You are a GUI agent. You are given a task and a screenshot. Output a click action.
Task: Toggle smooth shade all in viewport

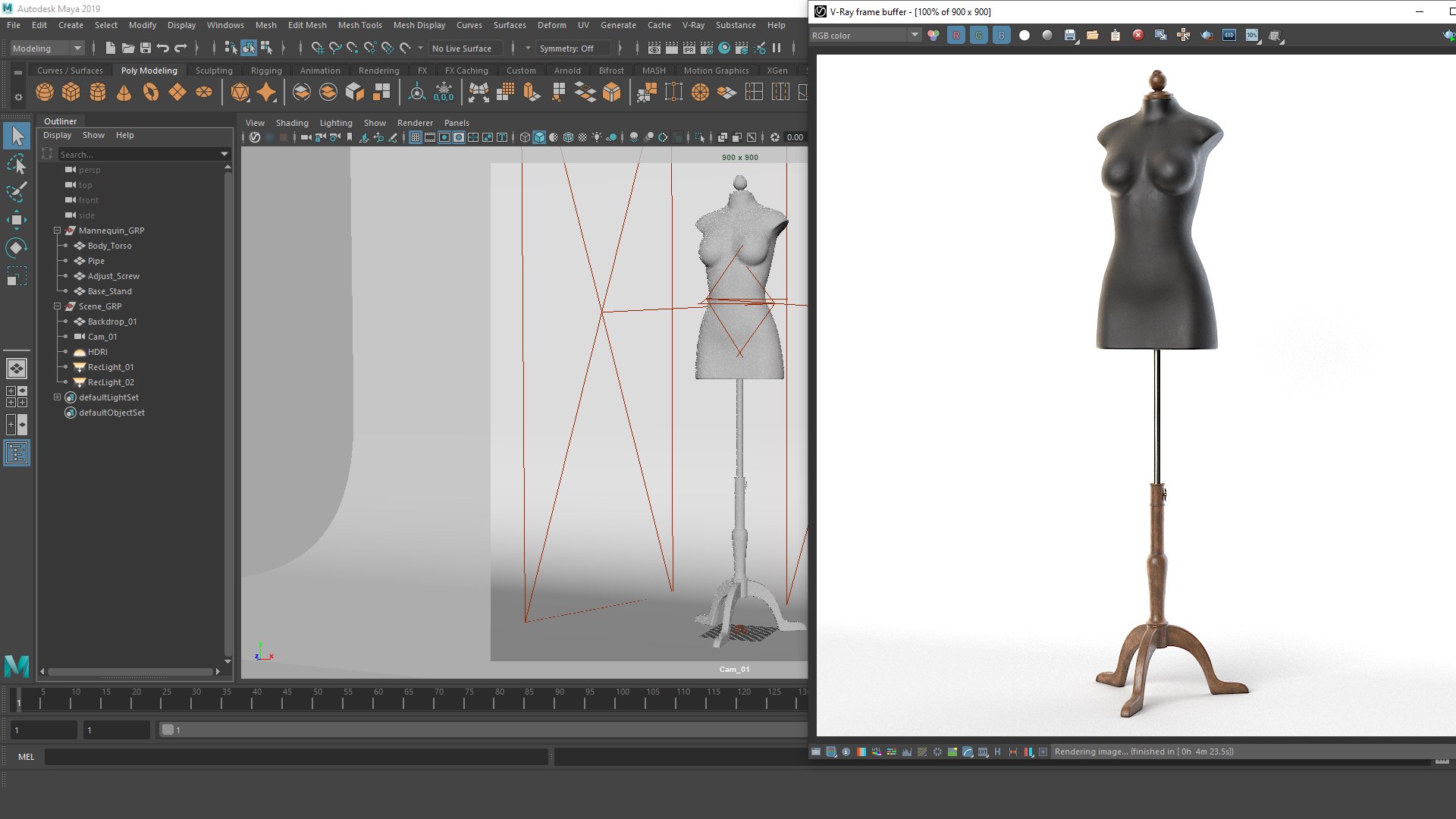[x=539, y=137]
